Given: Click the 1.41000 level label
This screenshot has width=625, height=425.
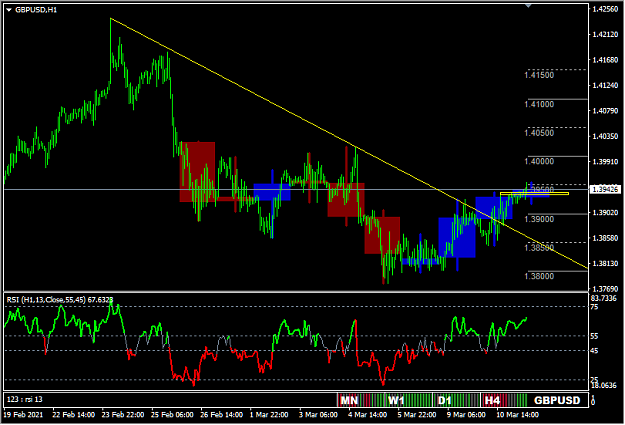Looking at the screenshot, I should [x=539, y=104].
